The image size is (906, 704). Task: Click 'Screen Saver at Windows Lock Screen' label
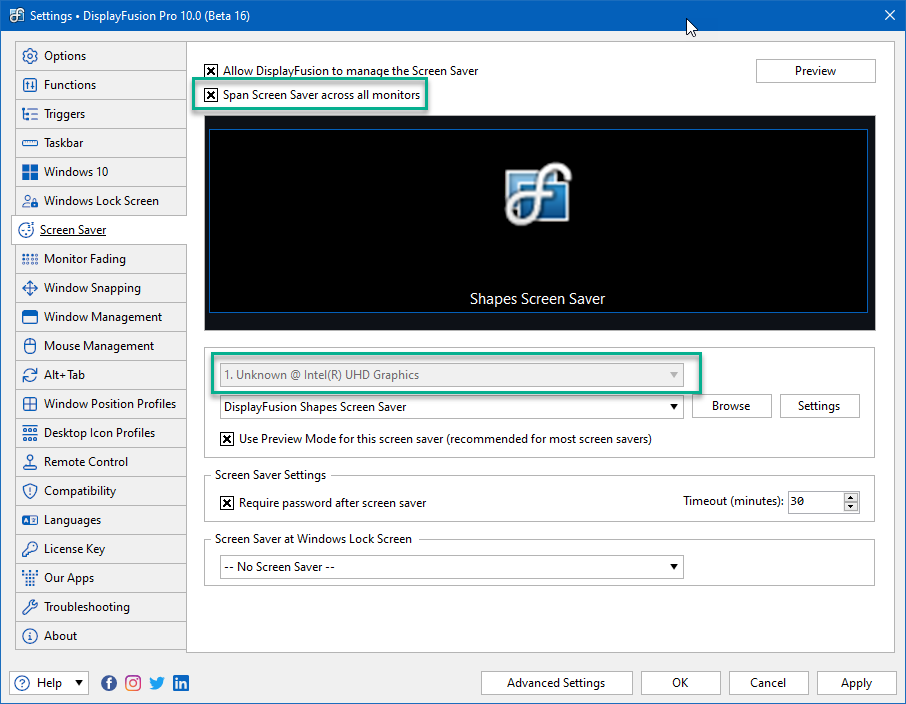(313, 539)
